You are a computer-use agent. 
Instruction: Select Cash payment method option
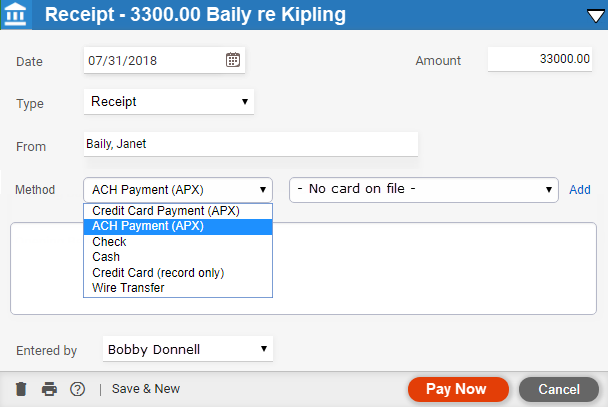(x=106, y=257)
